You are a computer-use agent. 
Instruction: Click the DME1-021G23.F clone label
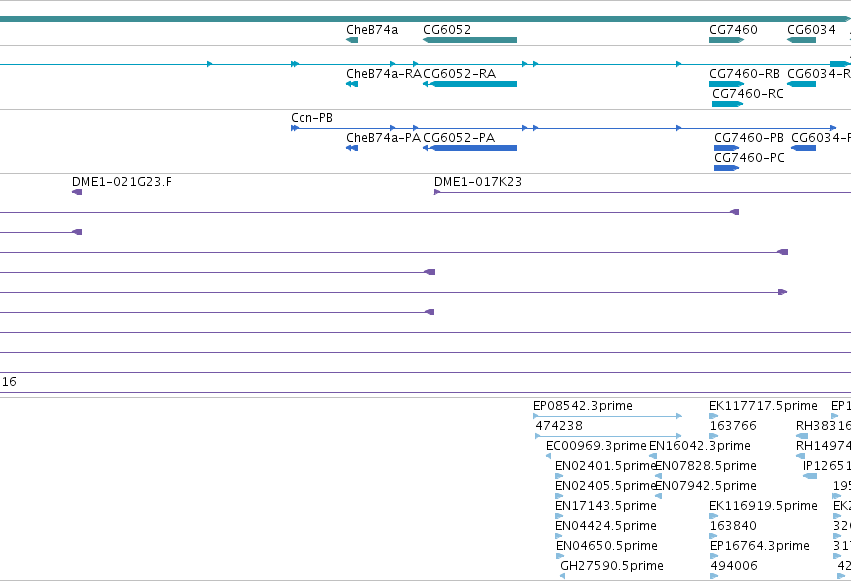(x=122, y=182)
